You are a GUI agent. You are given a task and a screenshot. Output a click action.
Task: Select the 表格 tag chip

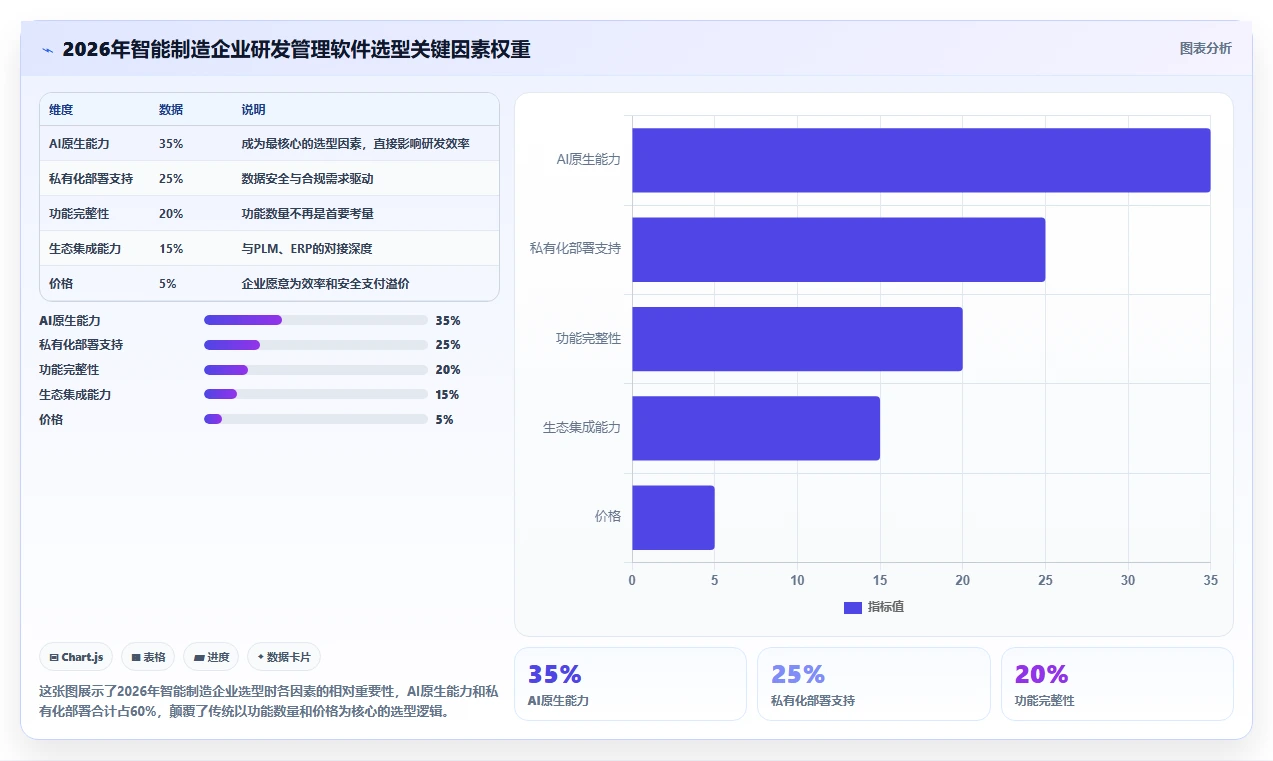[148, 657]
